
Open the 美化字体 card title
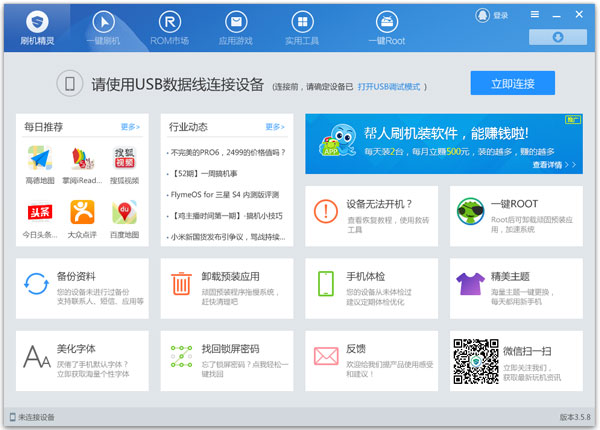coord(76,349)
